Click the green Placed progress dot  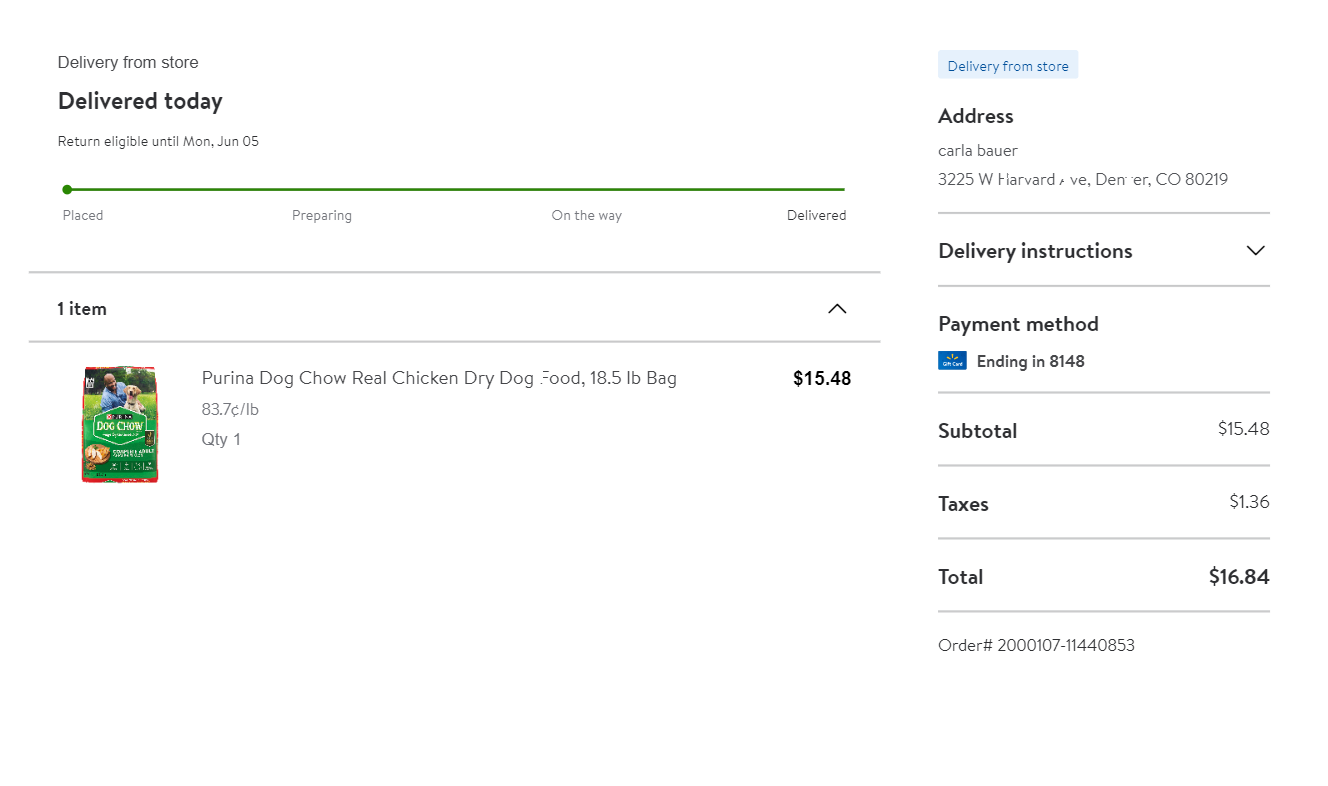coord(67,189)
